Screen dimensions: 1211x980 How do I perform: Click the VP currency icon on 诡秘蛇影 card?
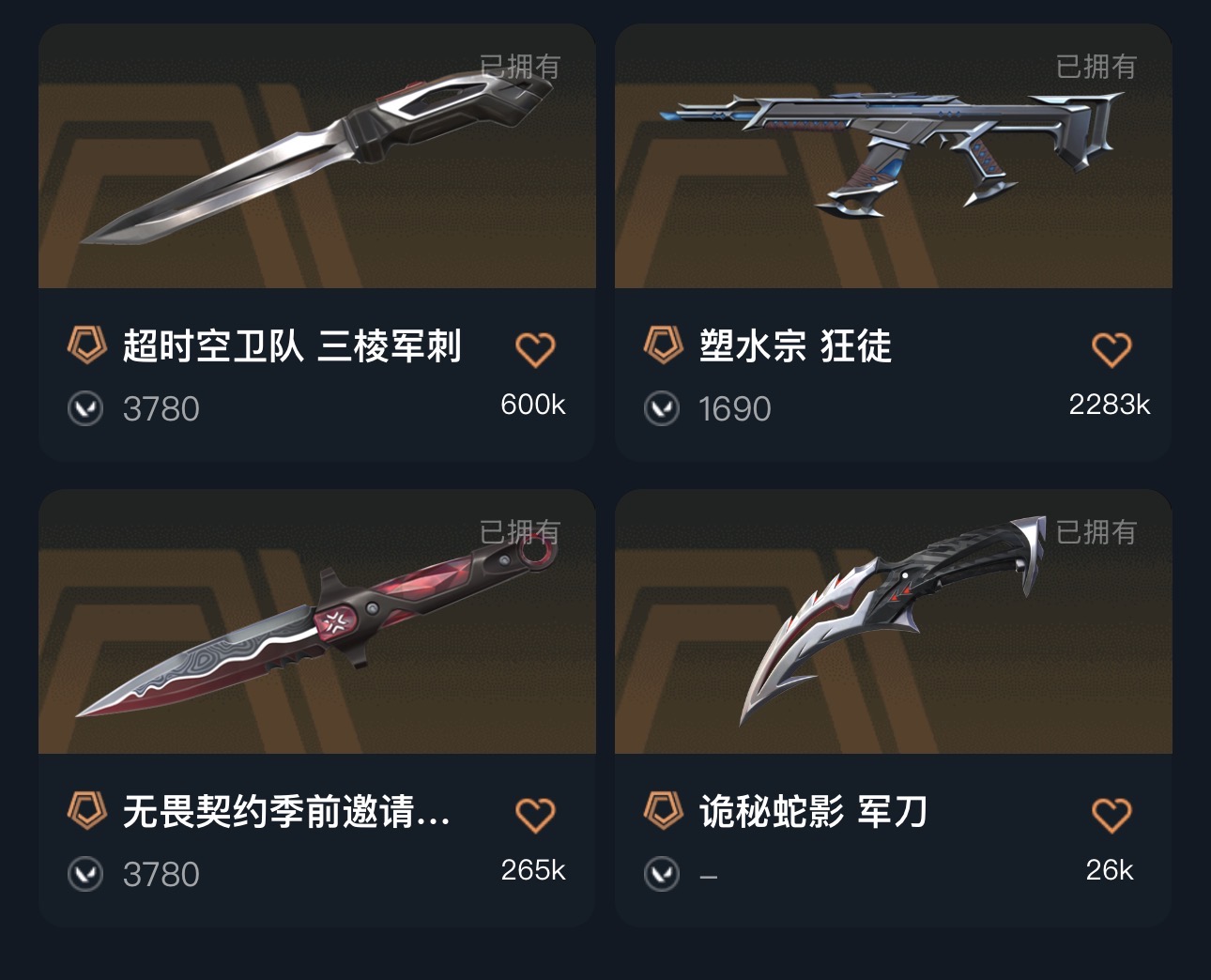click(x=662, y=874)
